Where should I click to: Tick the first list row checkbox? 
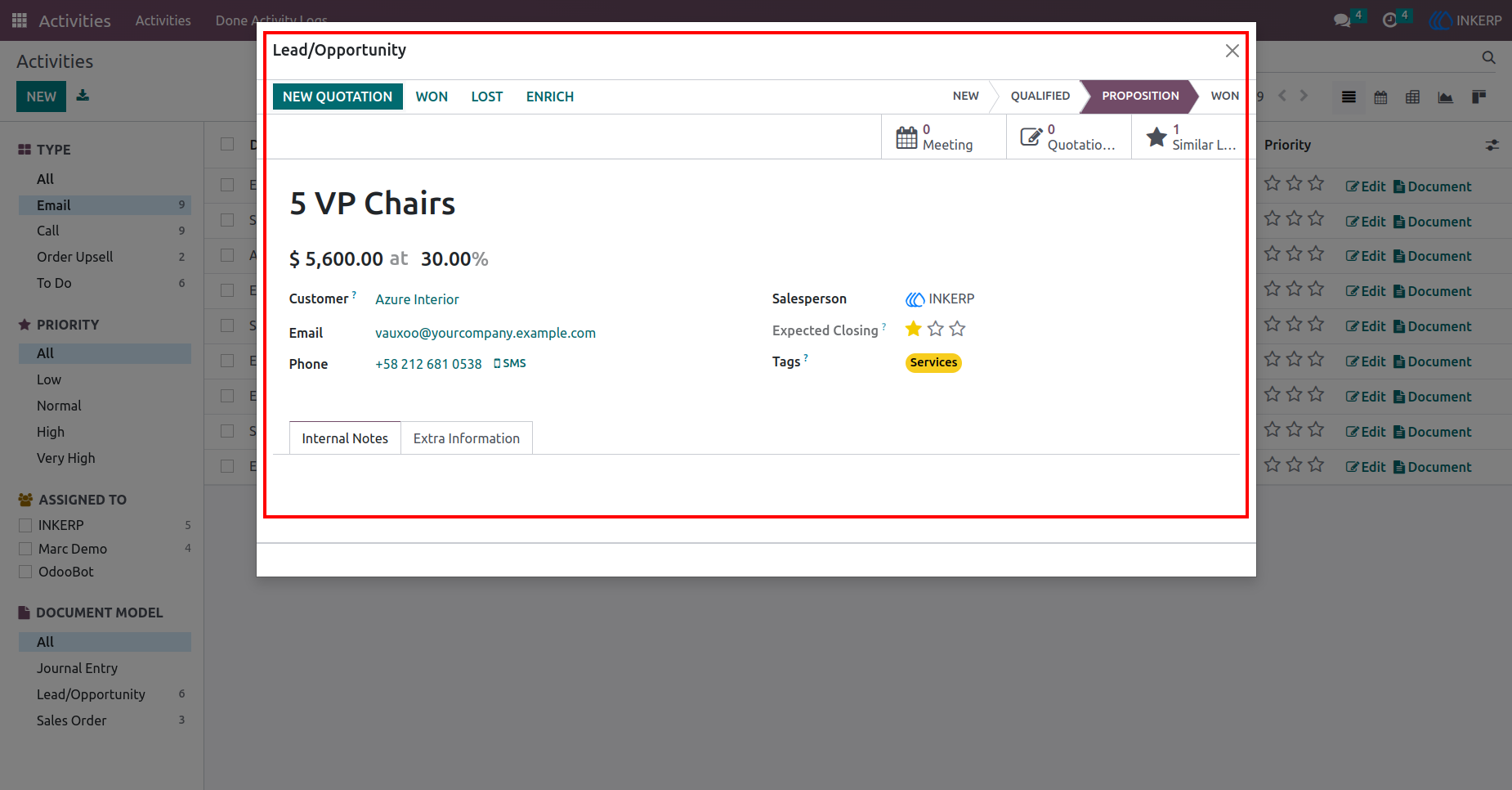(227, 185)
